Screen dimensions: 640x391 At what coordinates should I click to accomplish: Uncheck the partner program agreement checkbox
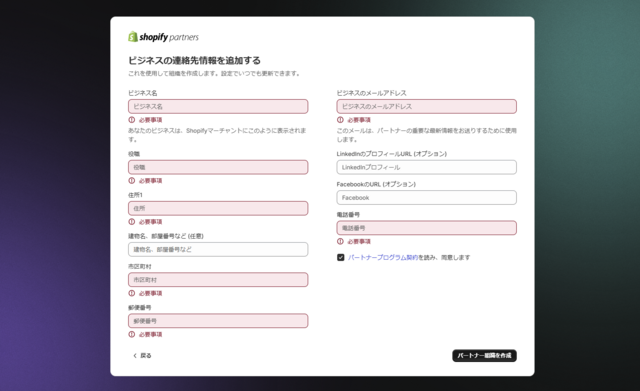tap(340, 257)
